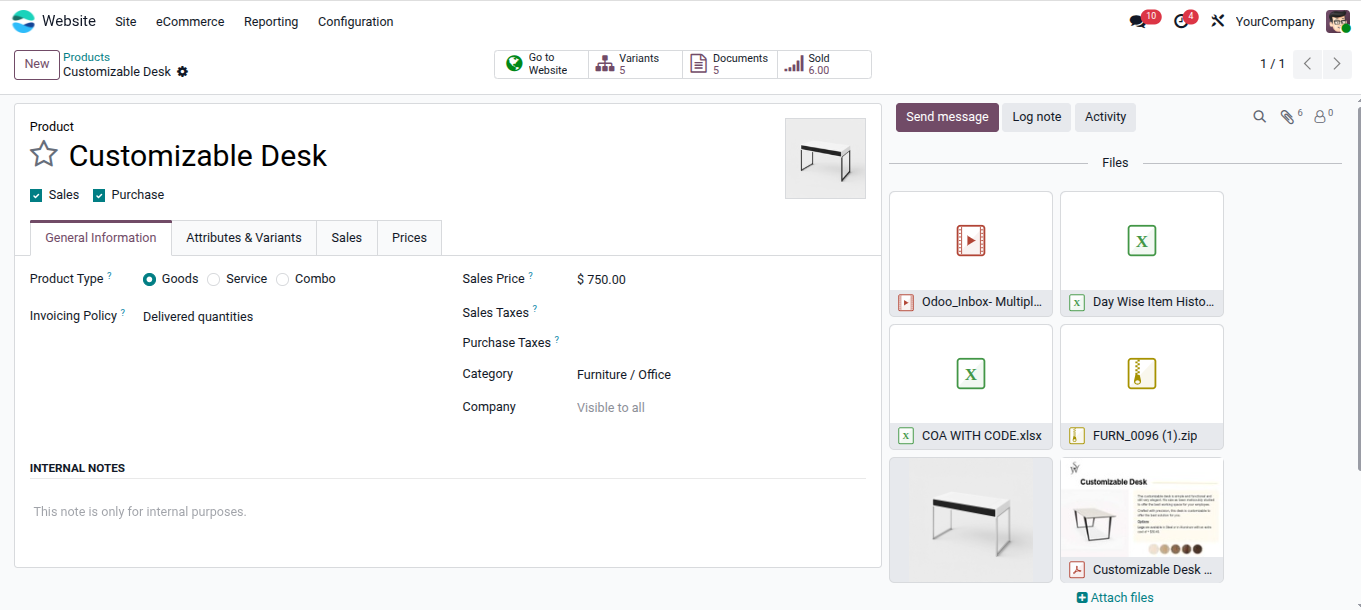Screen dimensions: 1361x610
Task: Follow the Products breadcrumb link
Action: [86, 57]
